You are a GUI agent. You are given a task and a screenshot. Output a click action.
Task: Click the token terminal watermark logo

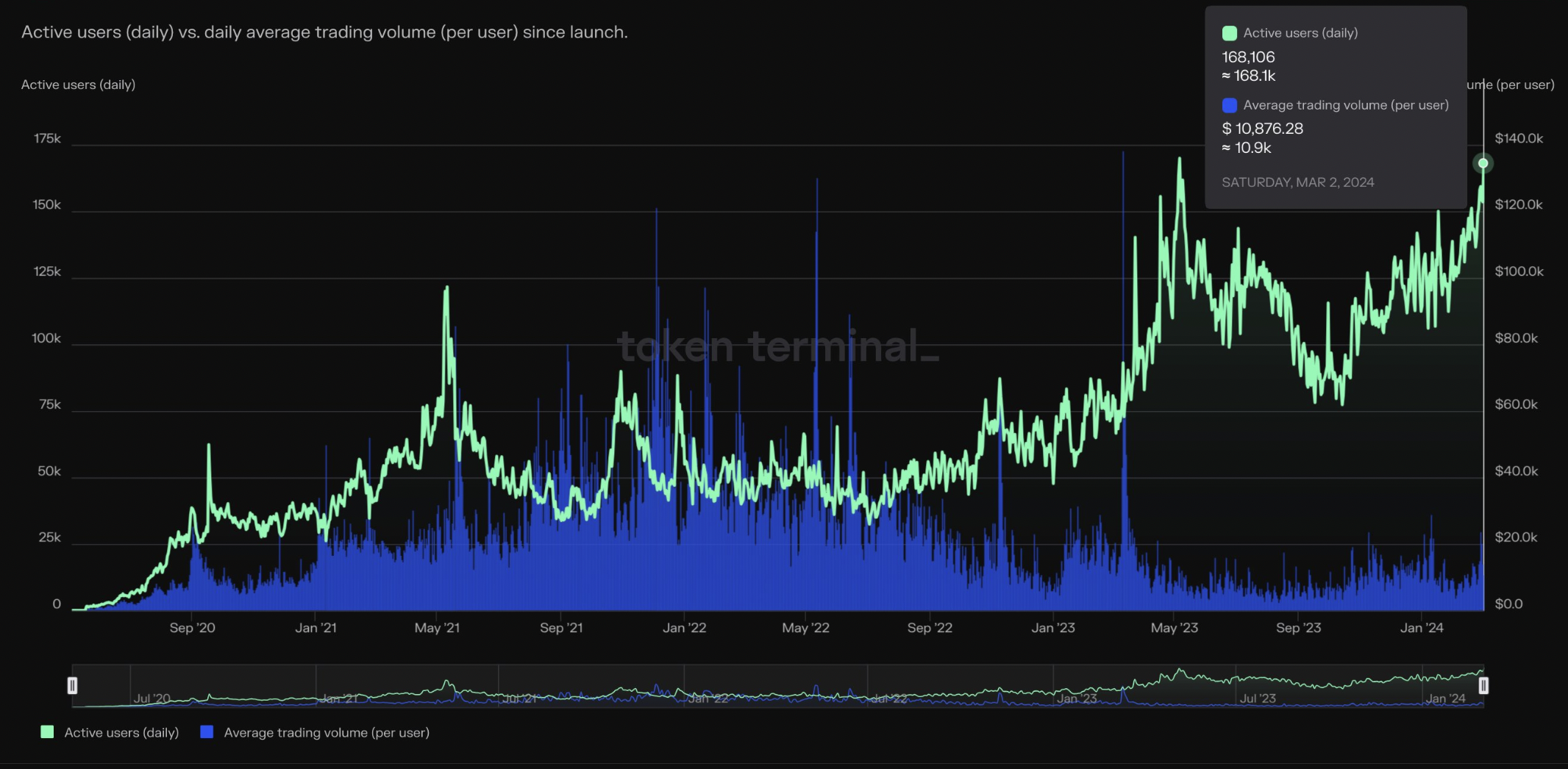[x=777, y=346]
